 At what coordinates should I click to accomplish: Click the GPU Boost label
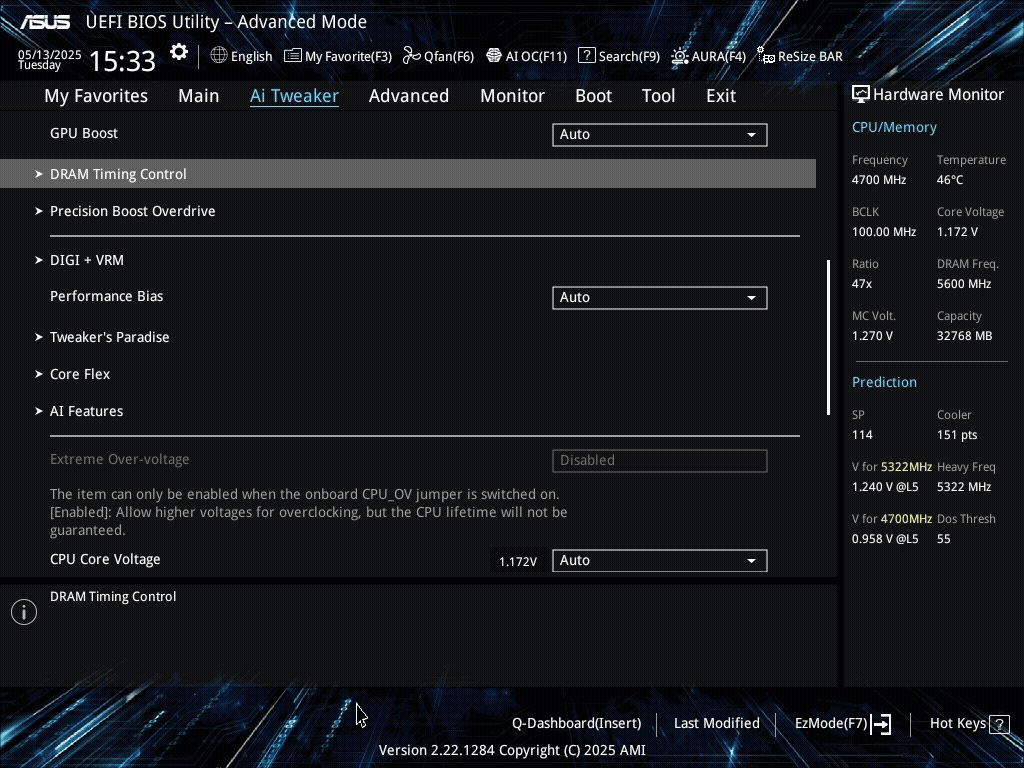84,133
